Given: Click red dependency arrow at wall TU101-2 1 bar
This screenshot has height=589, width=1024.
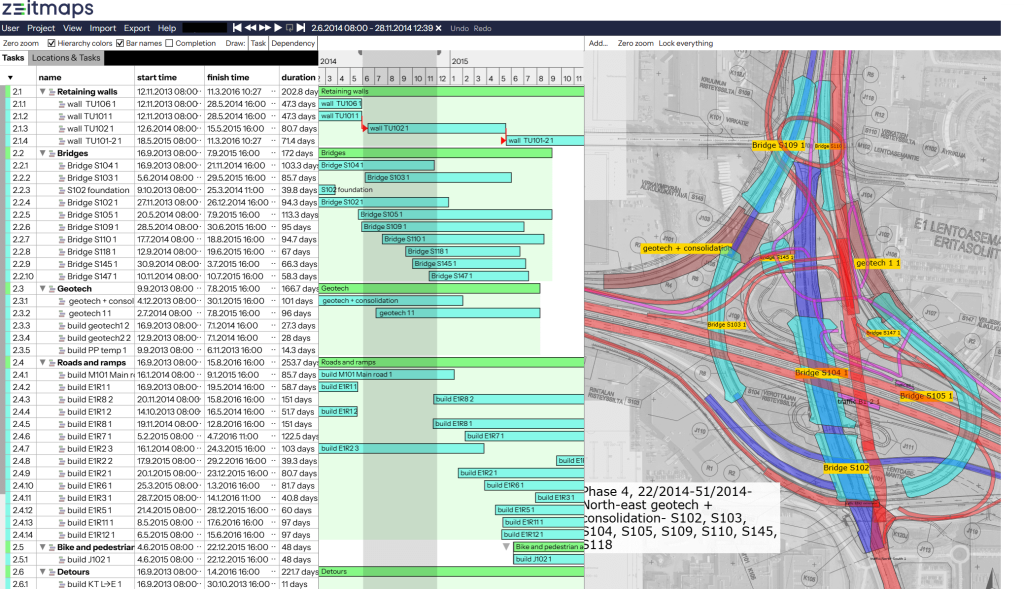Looking at the screenshot, I should click(503, 140).
